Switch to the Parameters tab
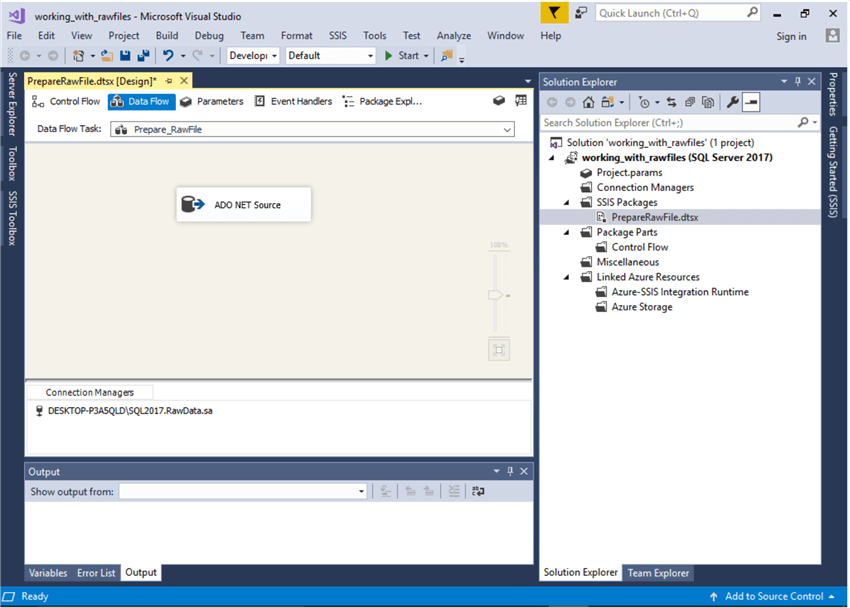850x608 pixels. (x=212, y=101)
